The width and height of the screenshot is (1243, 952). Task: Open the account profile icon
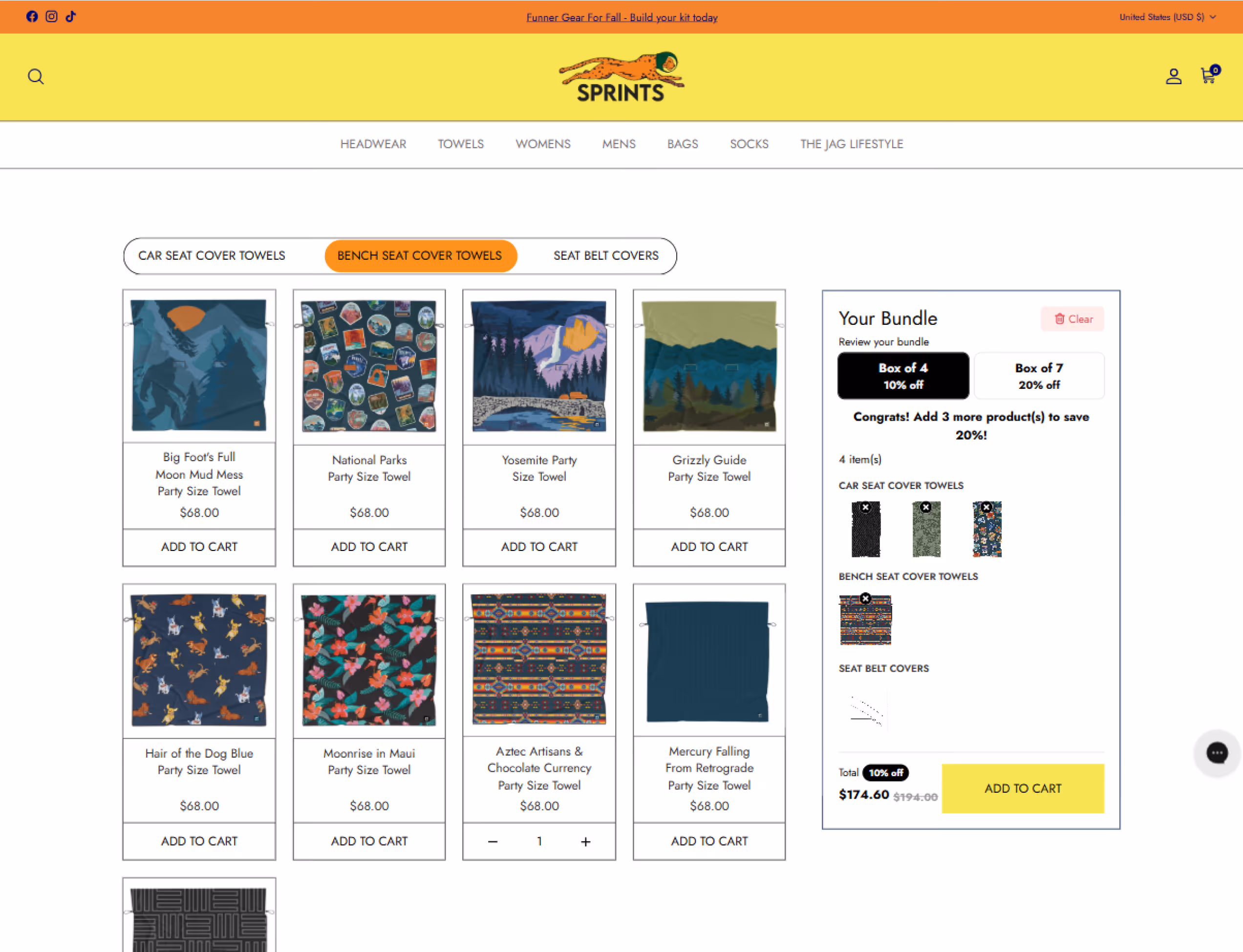[x=1173, y=77]
